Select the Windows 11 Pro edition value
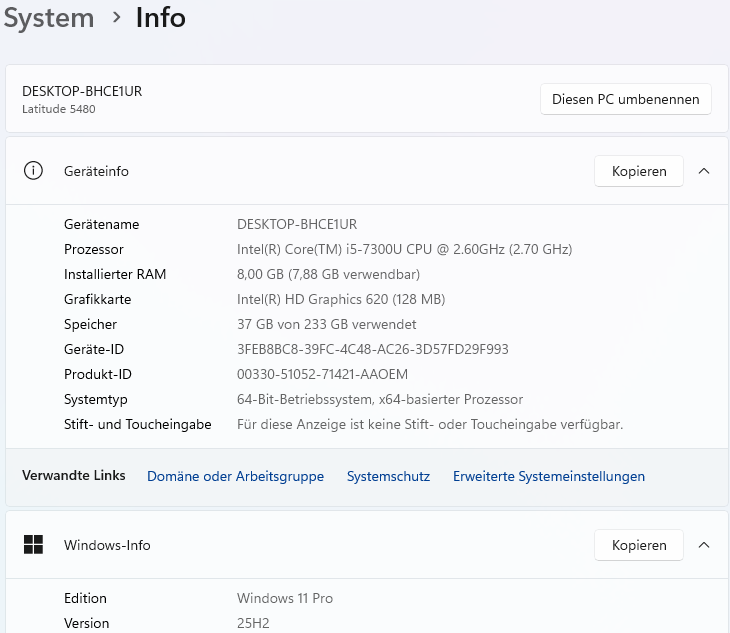This screenshot has height=633, width=730. click(x=285, y=598)
